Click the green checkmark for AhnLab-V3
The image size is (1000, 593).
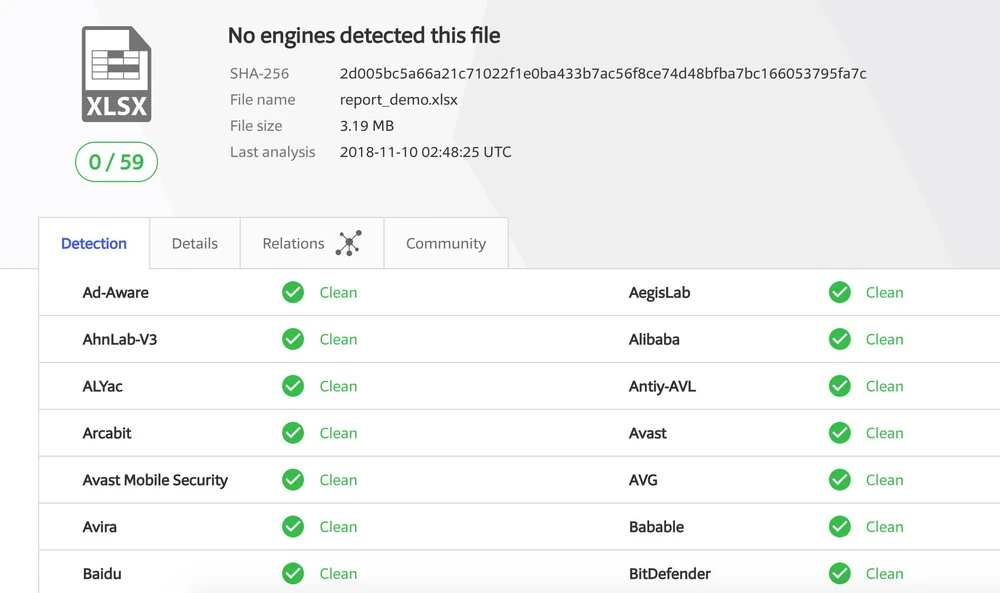pyautogui.click(x=293, y=339)
